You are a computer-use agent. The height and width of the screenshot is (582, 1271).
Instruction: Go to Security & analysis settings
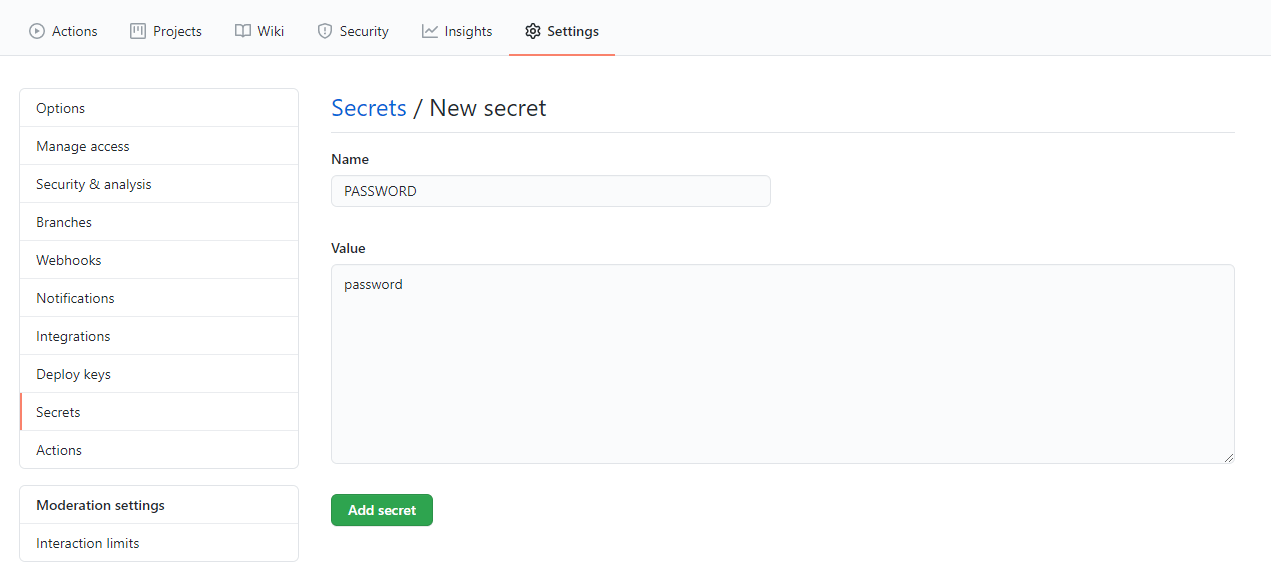(93, 183)
